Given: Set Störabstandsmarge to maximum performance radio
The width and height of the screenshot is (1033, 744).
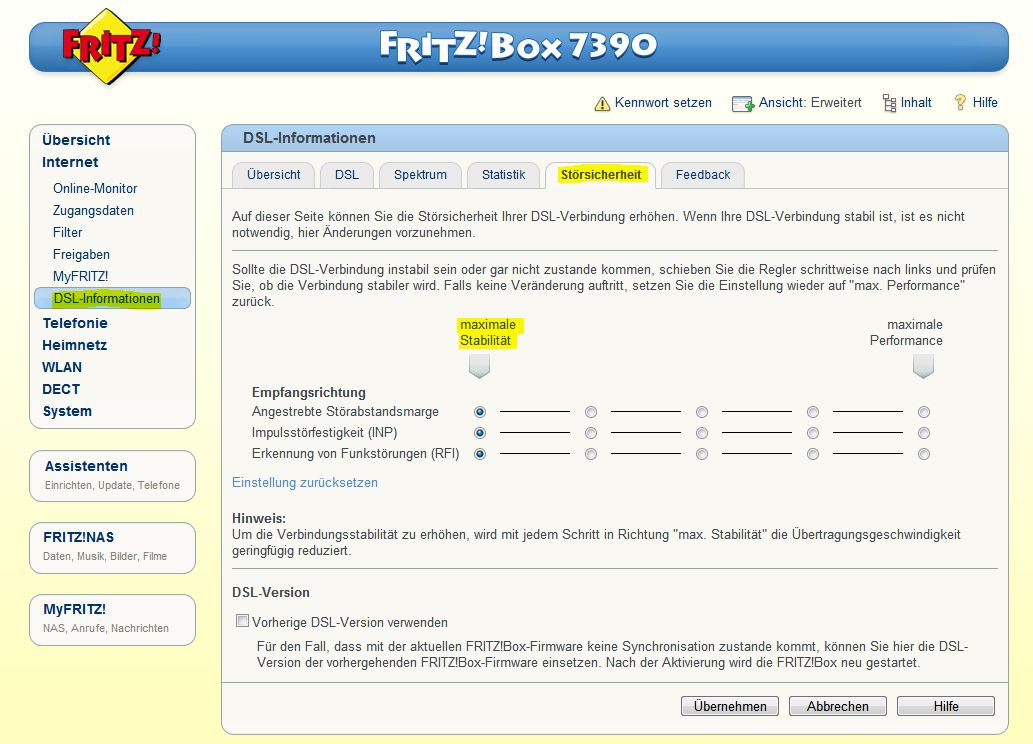Looking at the screenshot, I should 924,412.
